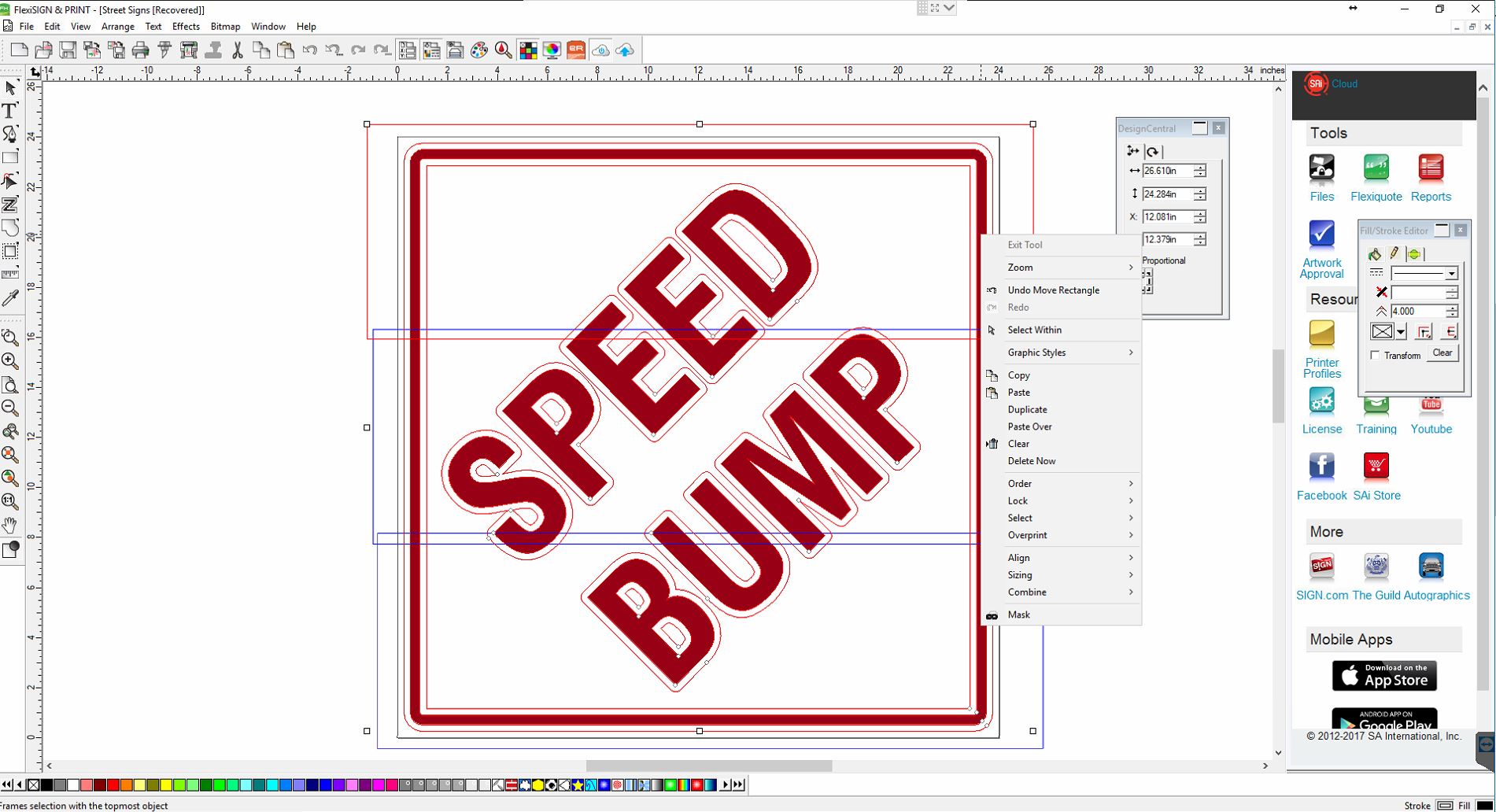The width and height of the screenshot is (1496, 812).
Task: Open the line style dropdown in Fill/Stroke Editor
Action: pyautogui.click(x=1451, y=273)
